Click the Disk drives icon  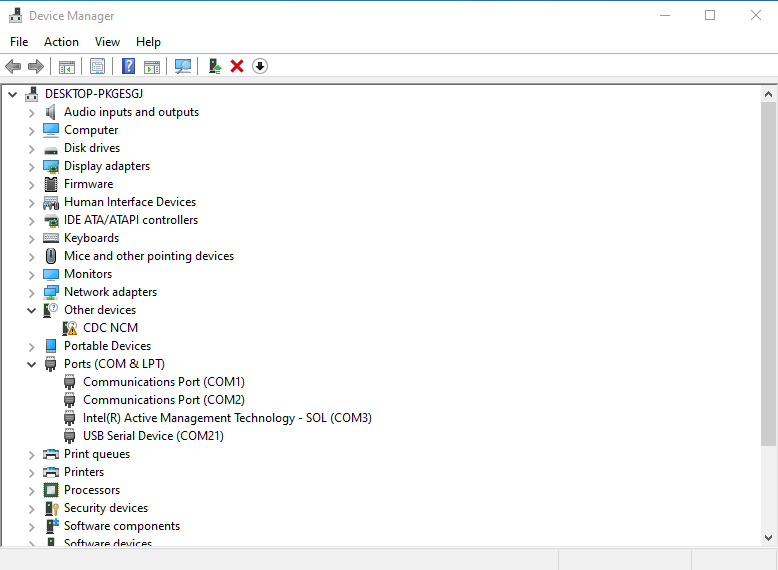pyautogui.click(x=51, y=150)
